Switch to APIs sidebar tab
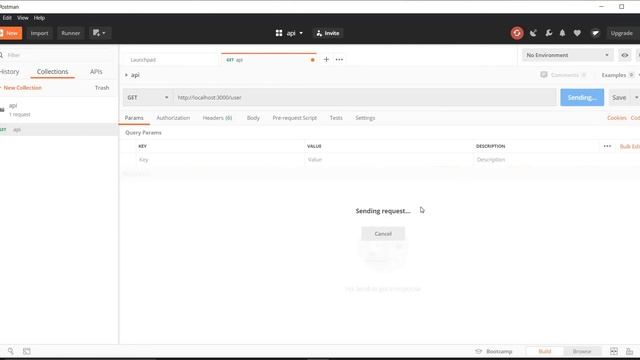Viewport: 640px width, 360px height. pyautogui.click(x=96, y=72)
